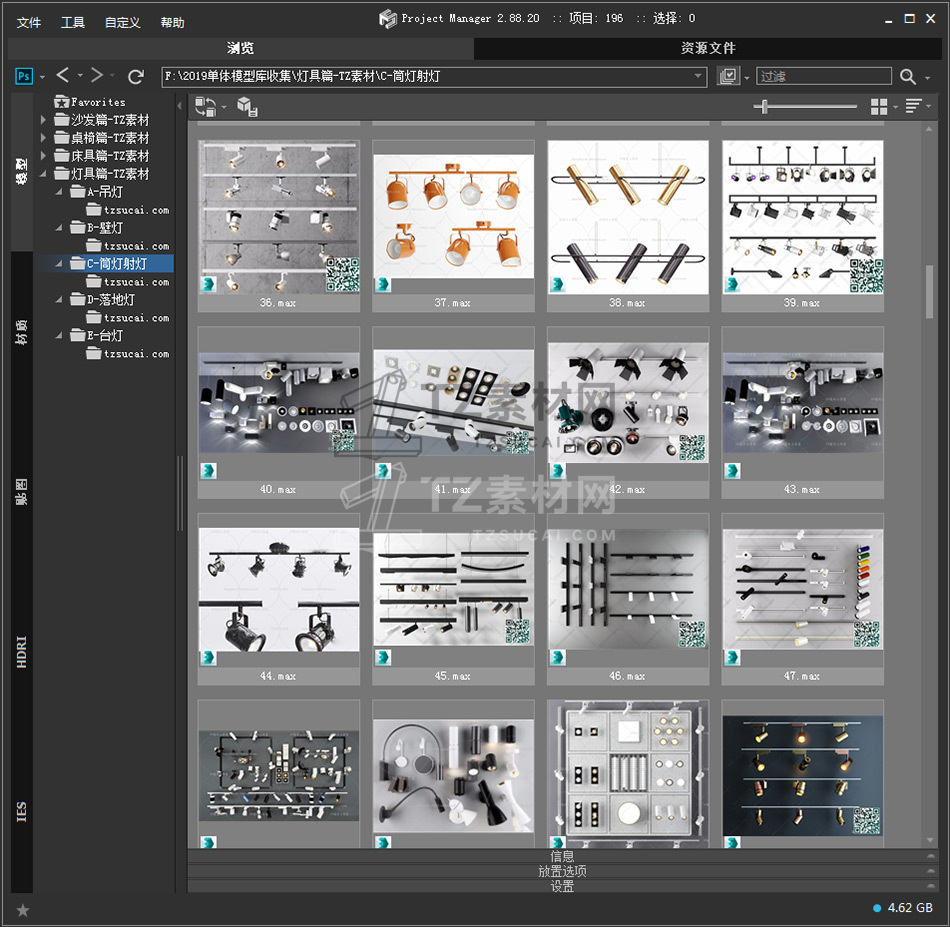The height and width of the screenshot is (927, 950).
Task: Open the sort options icon dropdown
Action: (x=913, y=107)
